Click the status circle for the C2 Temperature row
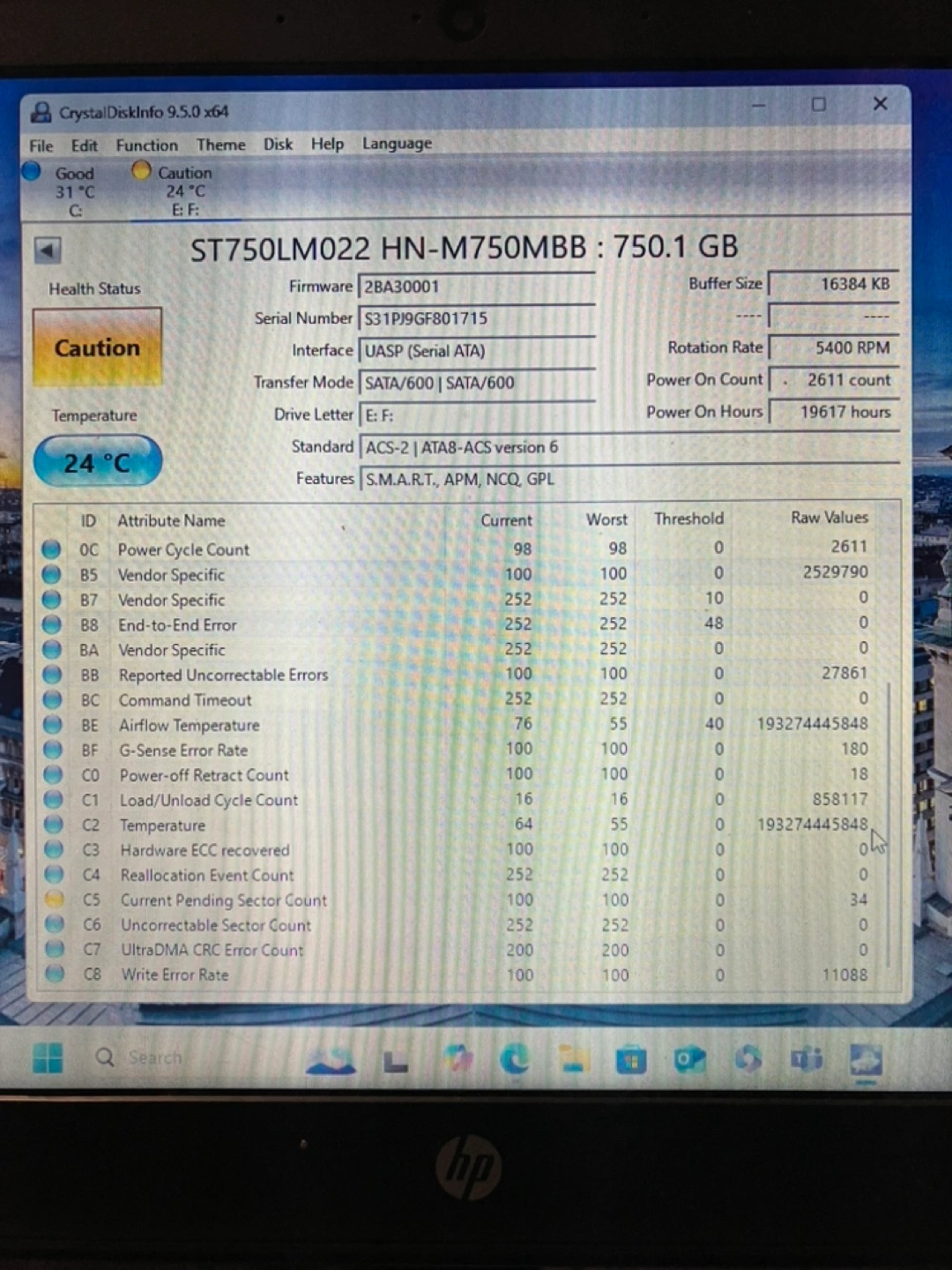This screenshot has height=1270, width=952. 54,825
